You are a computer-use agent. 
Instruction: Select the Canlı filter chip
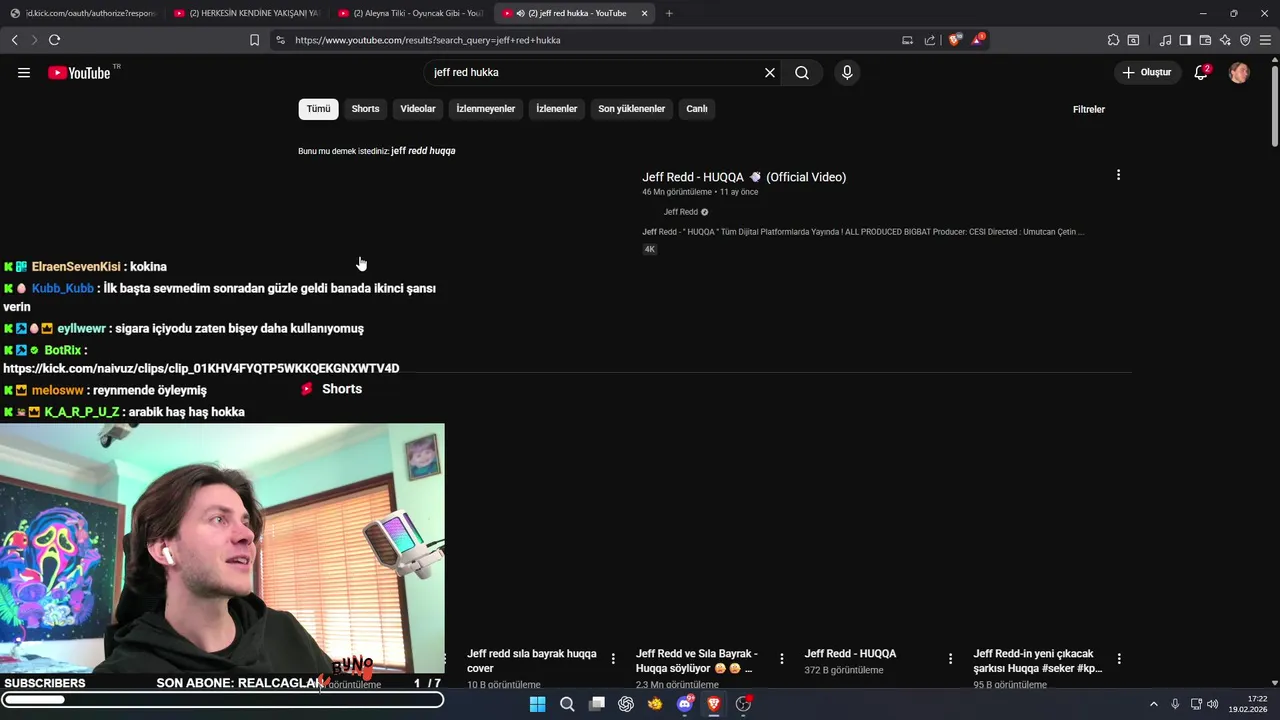697,109
